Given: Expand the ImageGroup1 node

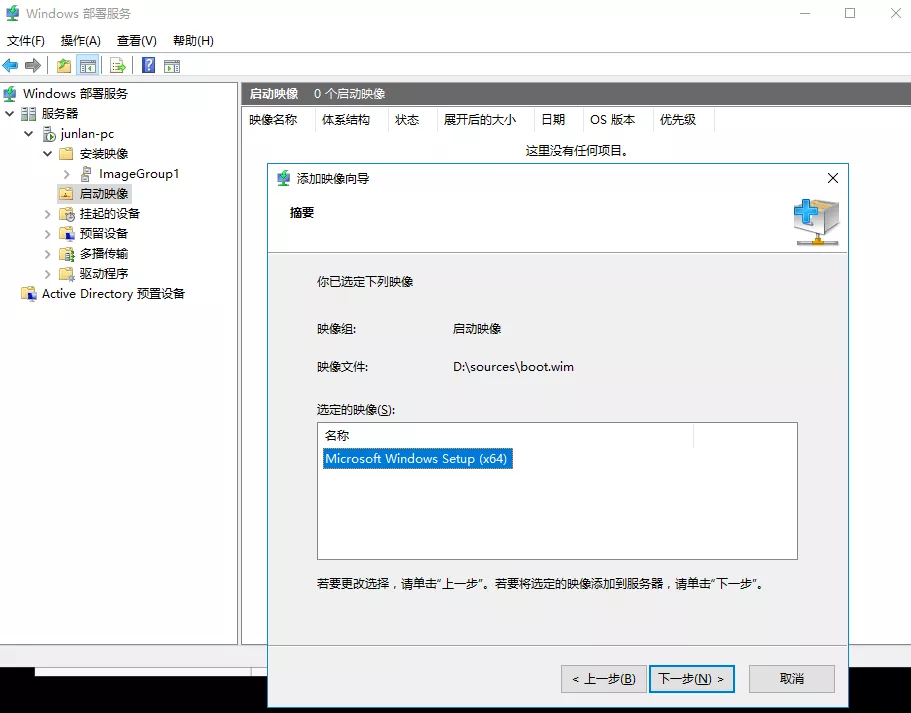Looking at the screenshot, I should coord(67,174).
